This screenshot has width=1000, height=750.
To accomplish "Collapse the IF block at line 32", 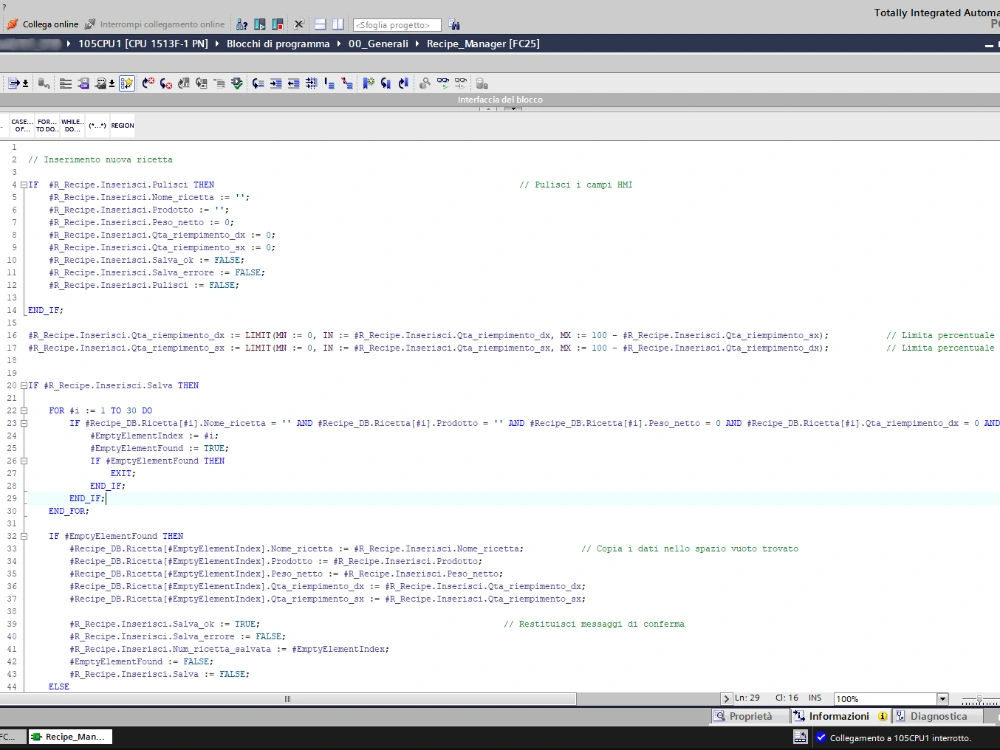I will coord(24,536).
